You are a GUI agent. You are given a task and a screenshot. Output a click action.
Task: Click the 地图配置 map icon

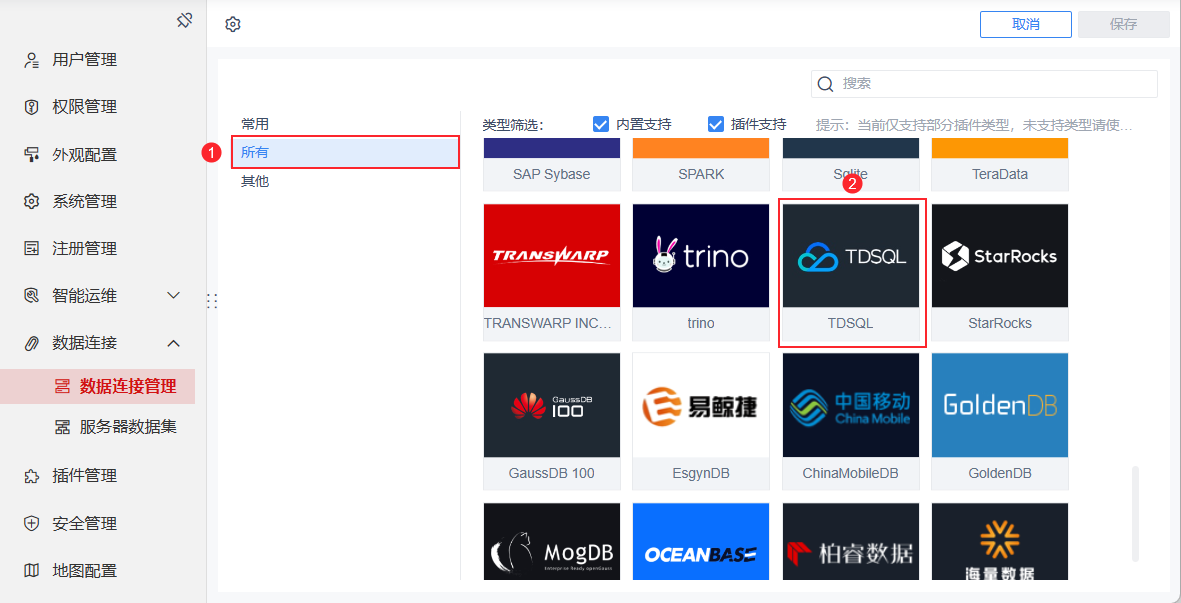(x=32, y=571)
